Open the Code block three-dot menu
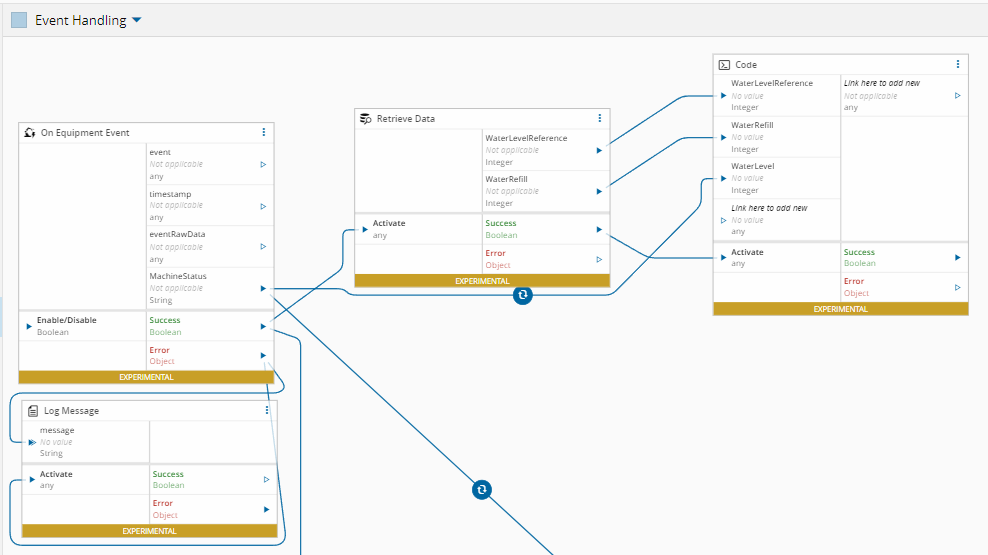This screenshot has width=988, height=555. tap(958, 64)
